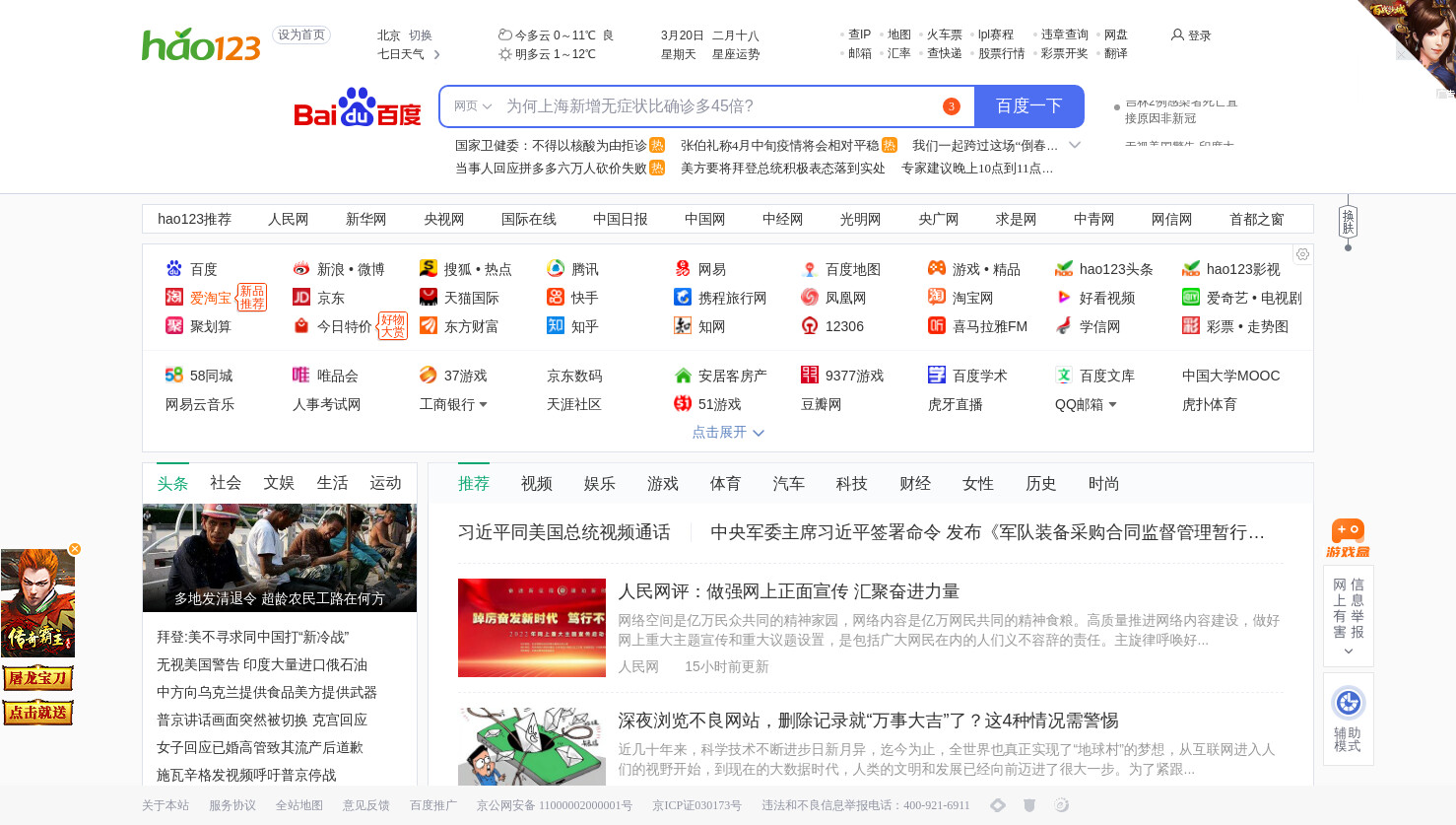Screen dimensions: 1456x825
Task: Click 设为首页 button
Action: 301,34
